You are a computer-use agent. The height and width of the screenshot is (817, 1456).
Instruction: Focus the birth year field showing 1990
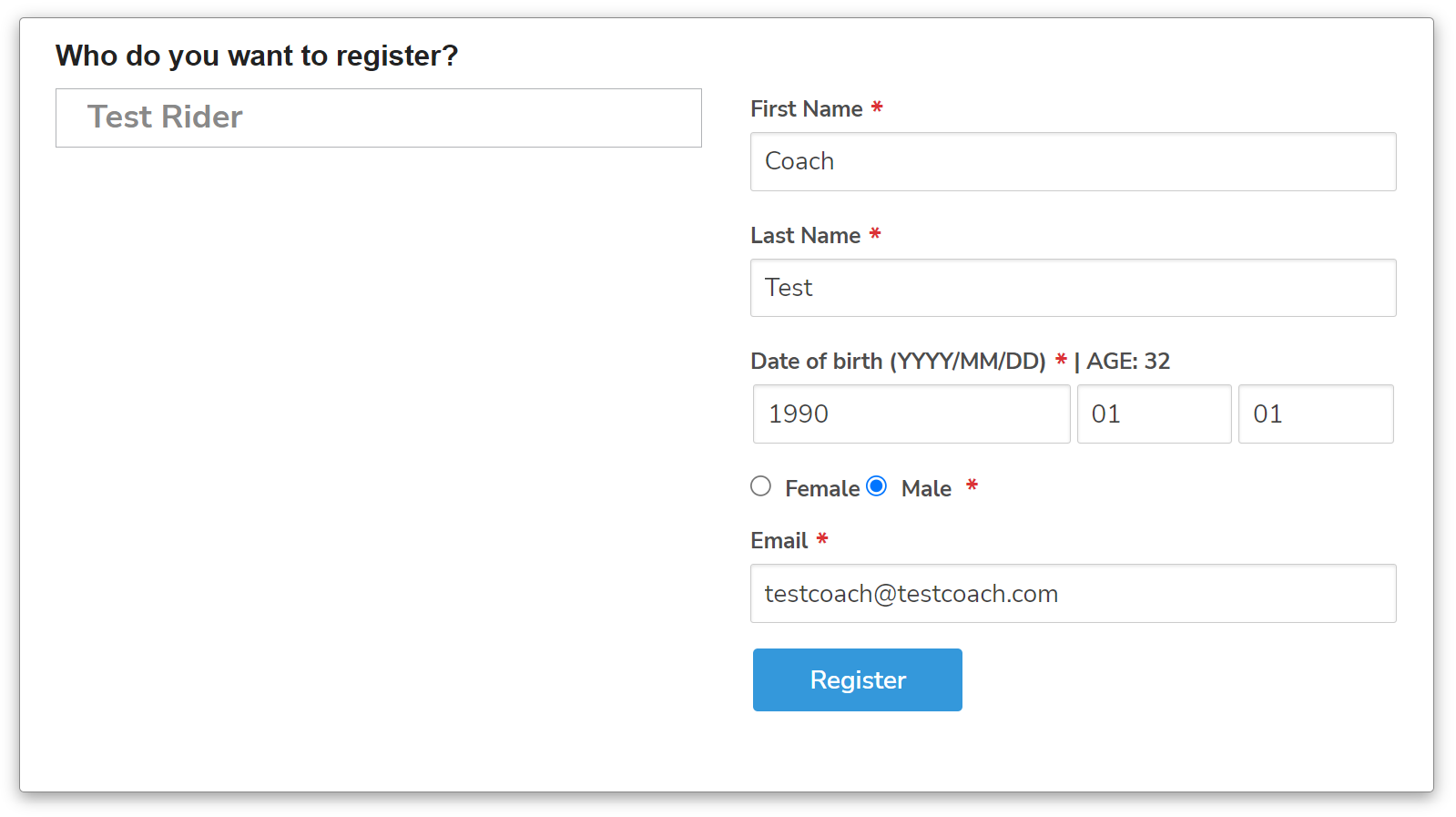(911, 414)
